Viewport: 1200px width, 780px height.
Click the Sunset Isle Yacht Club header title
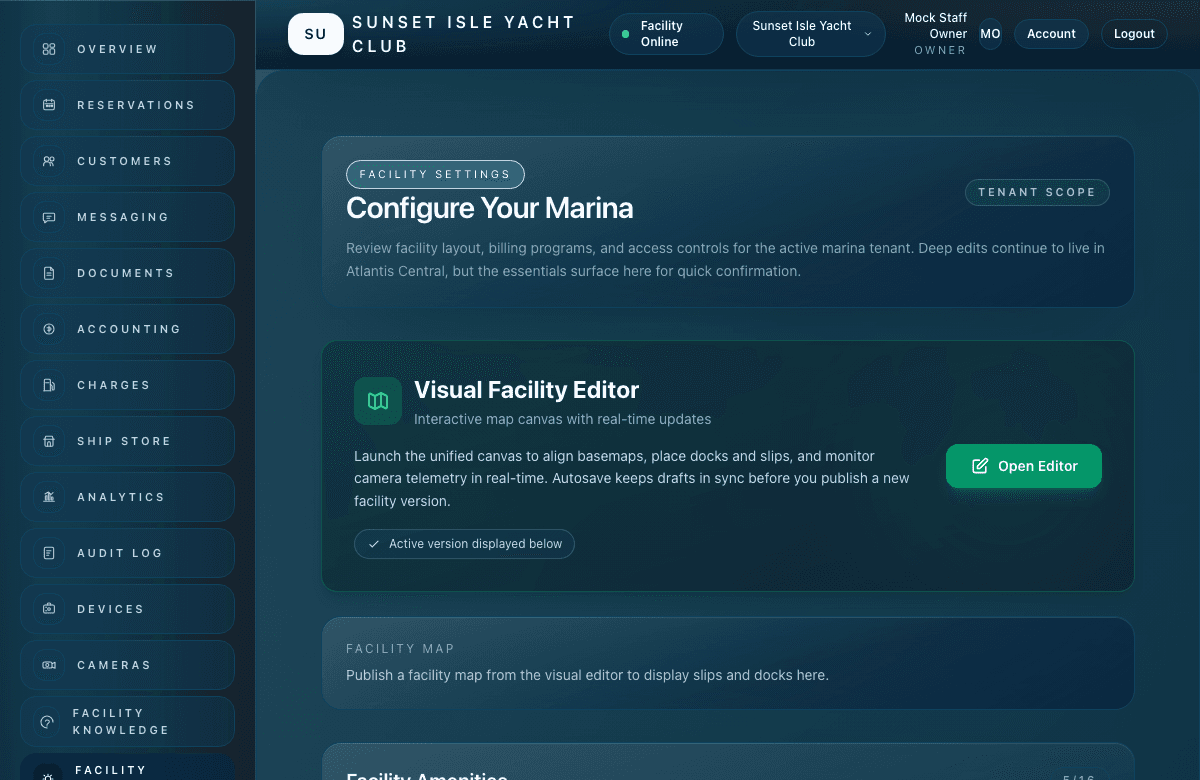(x=464, y=34)
